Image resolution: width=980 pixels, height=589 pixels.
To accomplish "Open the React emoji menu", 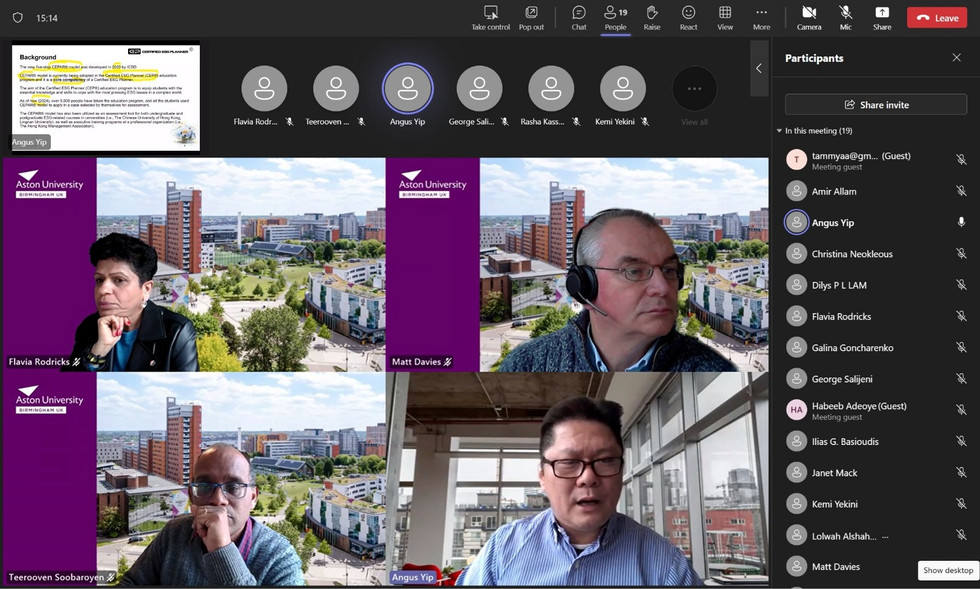I will tap(688, 17).
